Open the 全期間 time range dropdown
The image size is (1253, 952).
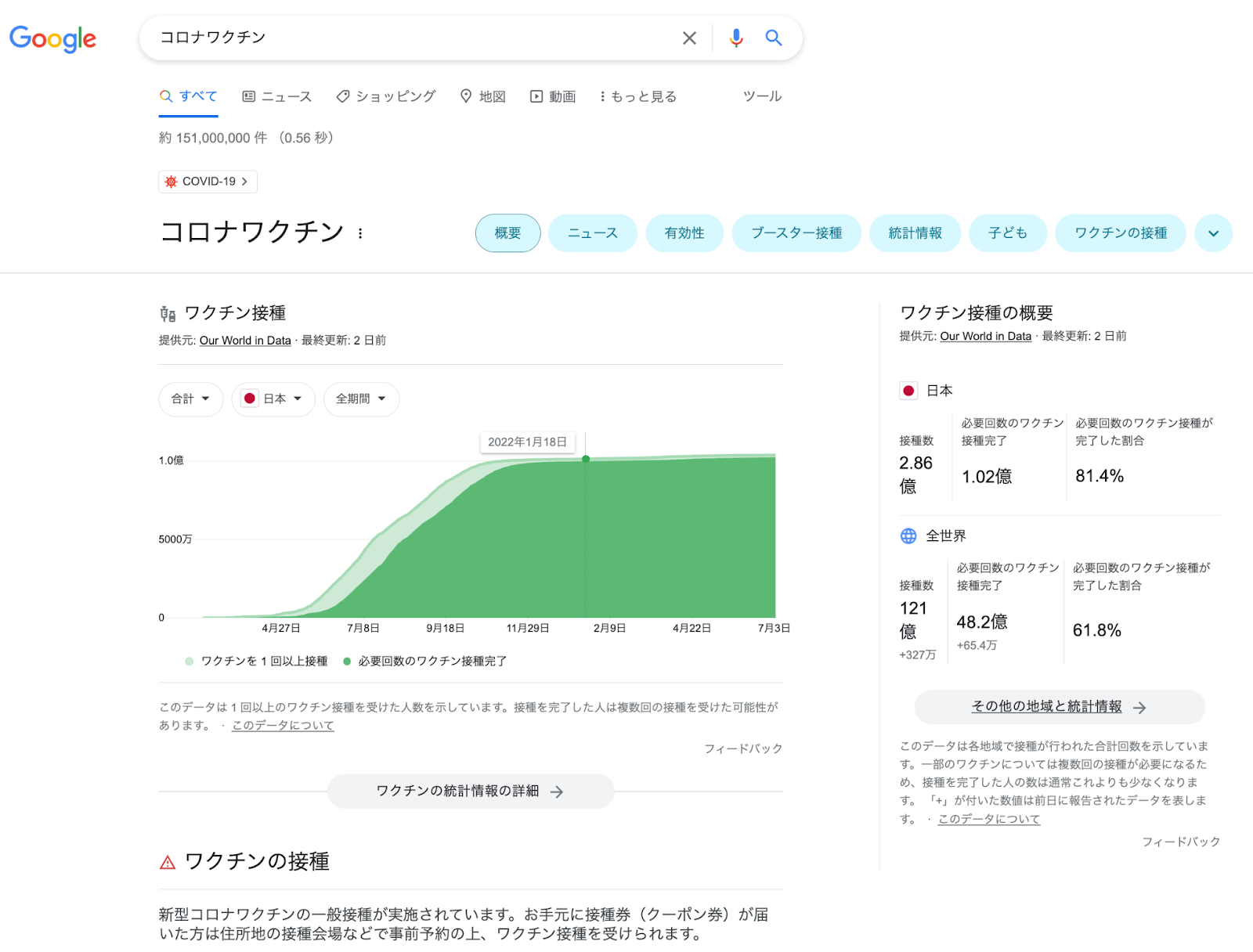click(361, 399)
